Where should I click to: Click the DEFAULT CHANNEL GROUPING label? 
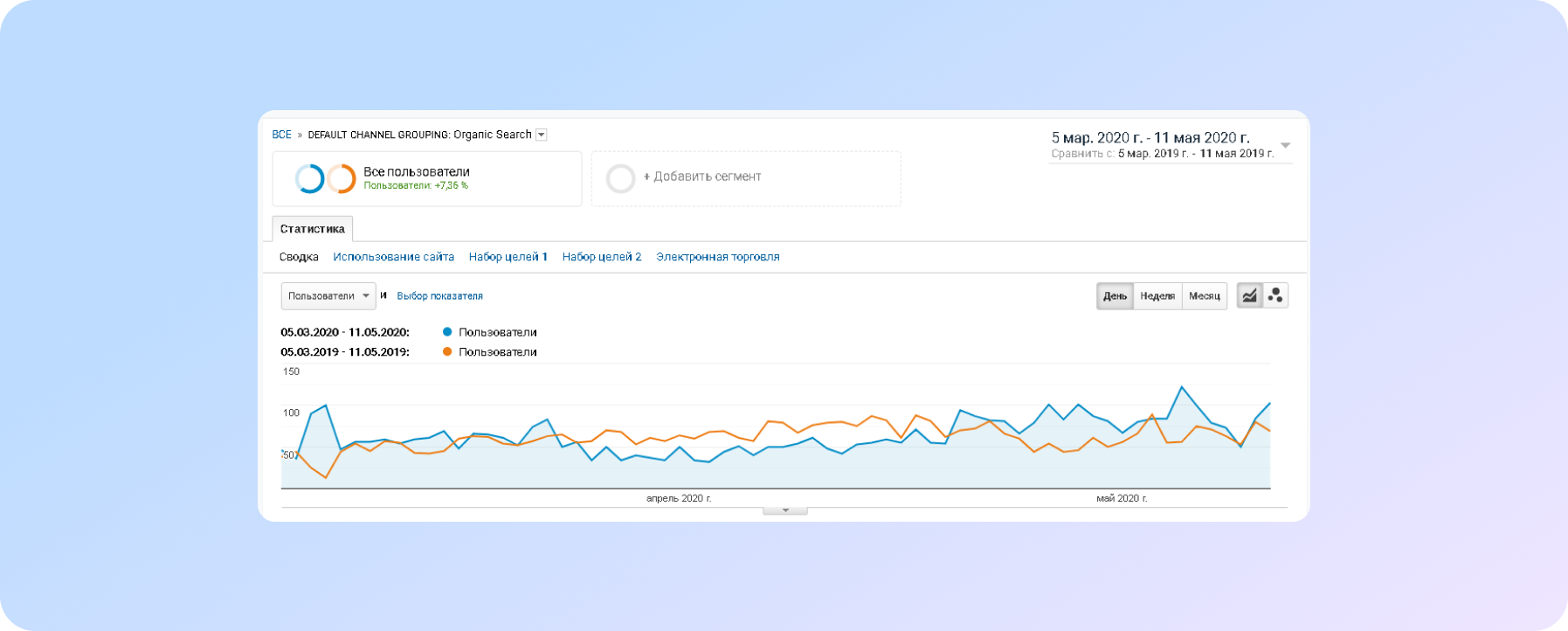[379, 135]
